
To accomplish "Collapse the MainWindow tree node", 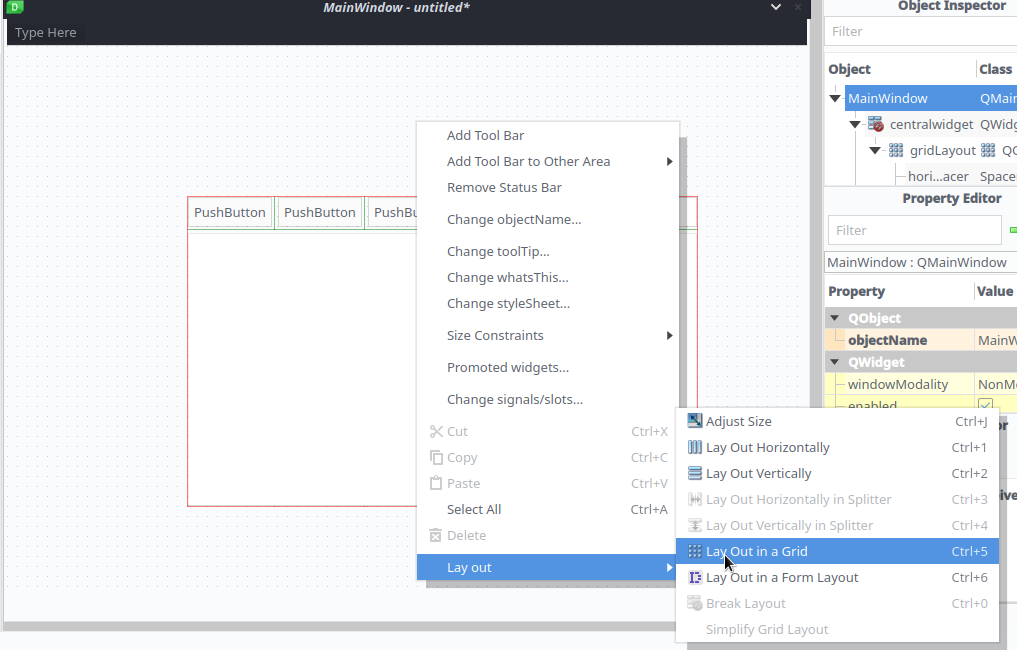I will (x=835, y=99).
